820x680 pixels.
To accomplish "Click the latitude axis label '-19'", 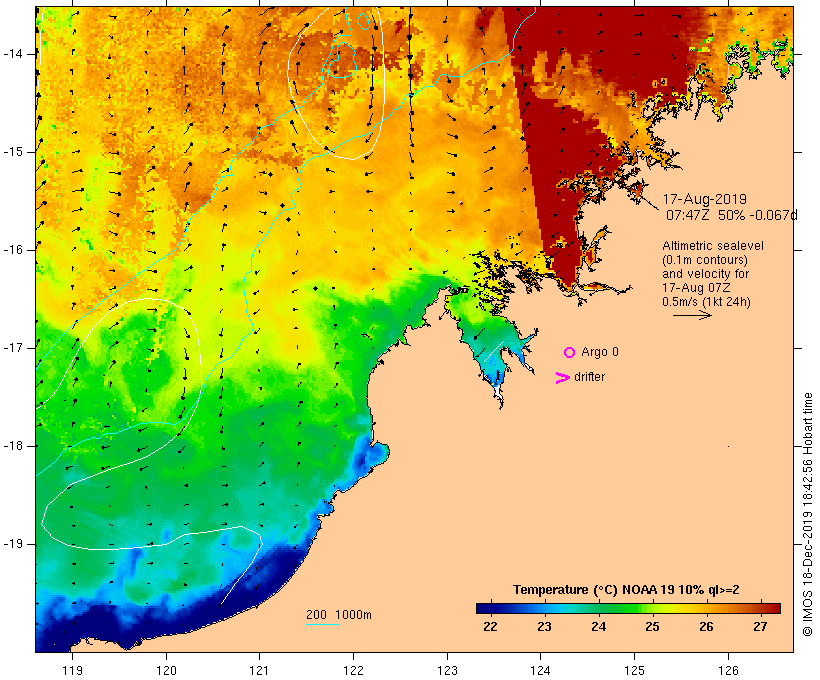I will pyautogui.click(x=13, y=544).
